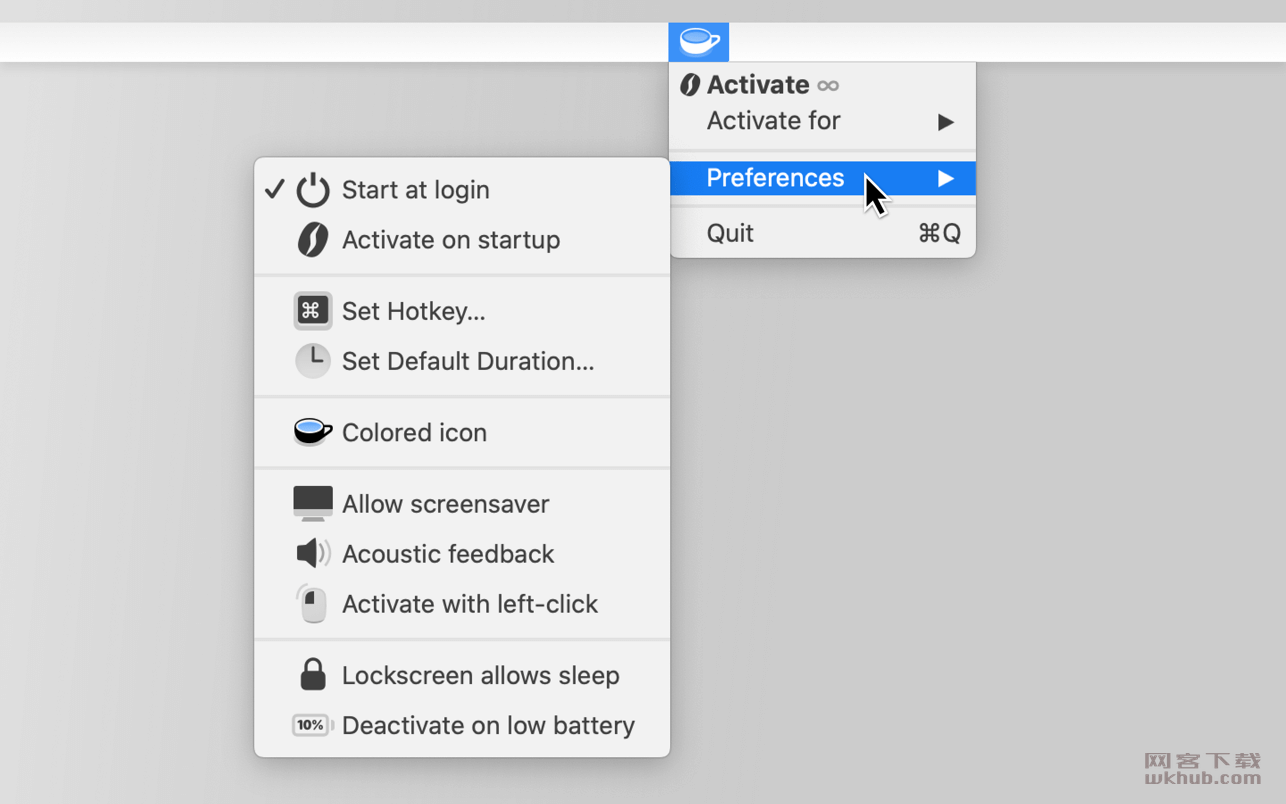Click the coffee bean icon for Activate on startup
The width and height of the screenshot is (1286, 804).
[x=313, y=240]
